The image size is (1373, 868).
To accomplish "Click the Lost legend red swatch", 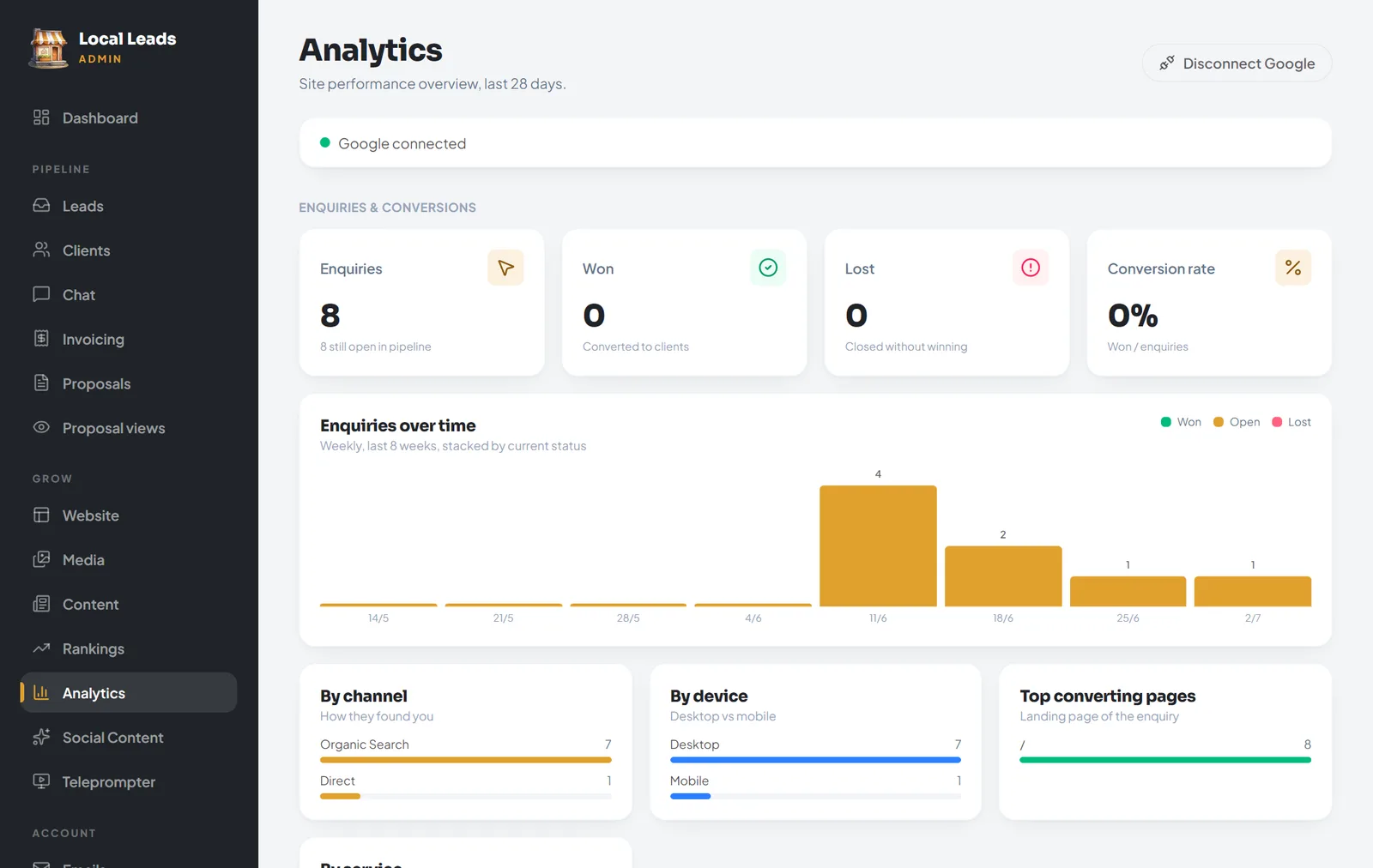I will click(x=1276, y=422).
